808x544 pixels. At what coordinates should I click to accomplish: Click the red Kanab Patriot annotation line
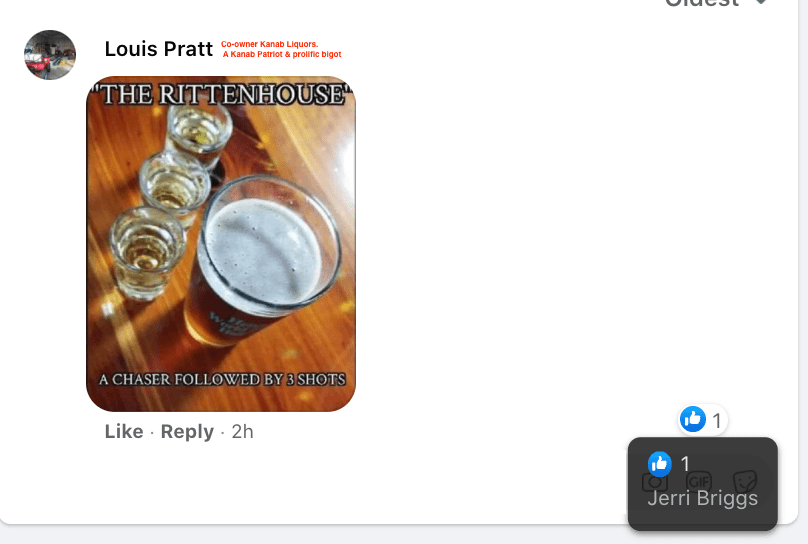coord(282,54)
